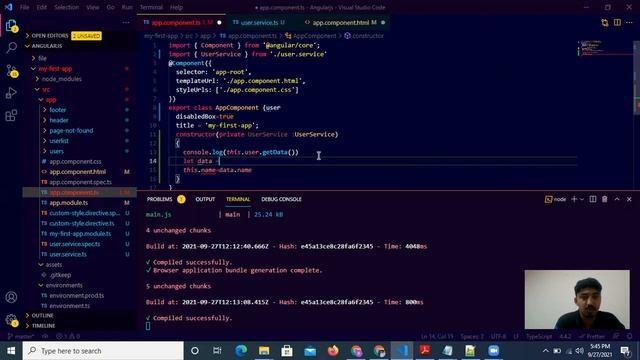The width and height of the screenshot is (640, 360).
Task: Open custom-style.directive.ts in explorer
Action: pos(80,223)
